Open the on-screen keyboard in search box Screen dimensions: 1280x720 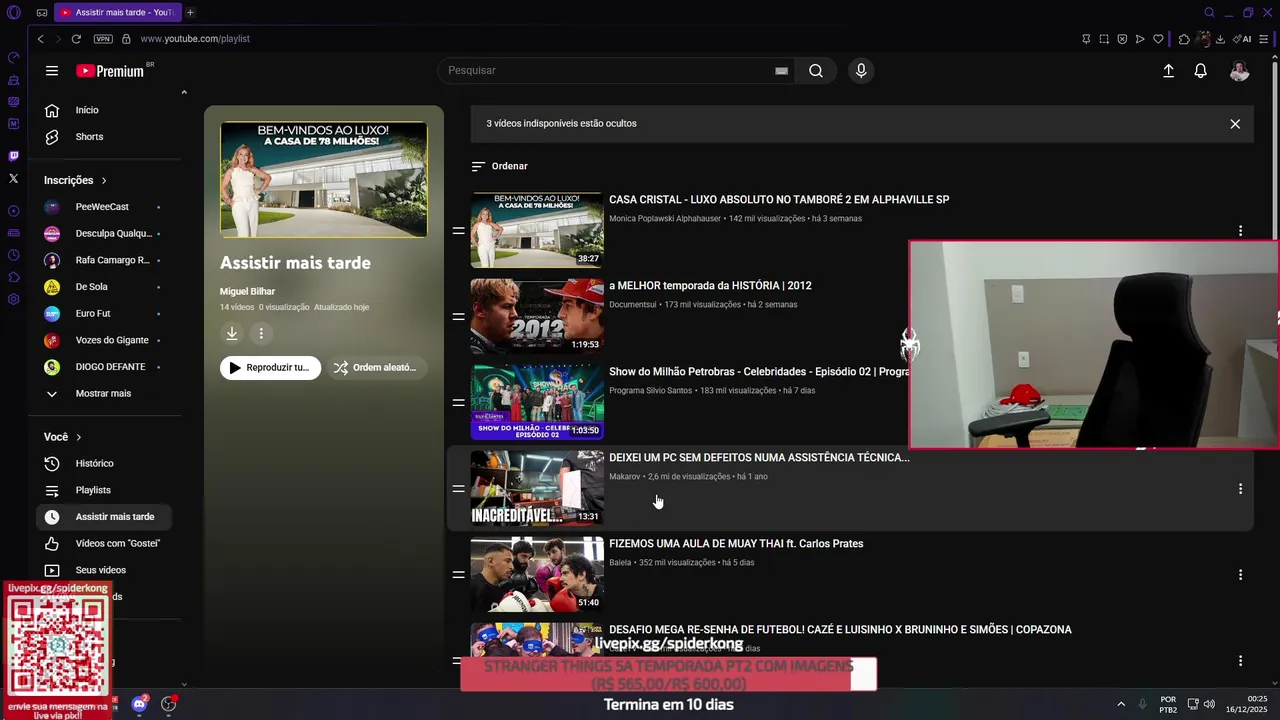pos(781,71)
